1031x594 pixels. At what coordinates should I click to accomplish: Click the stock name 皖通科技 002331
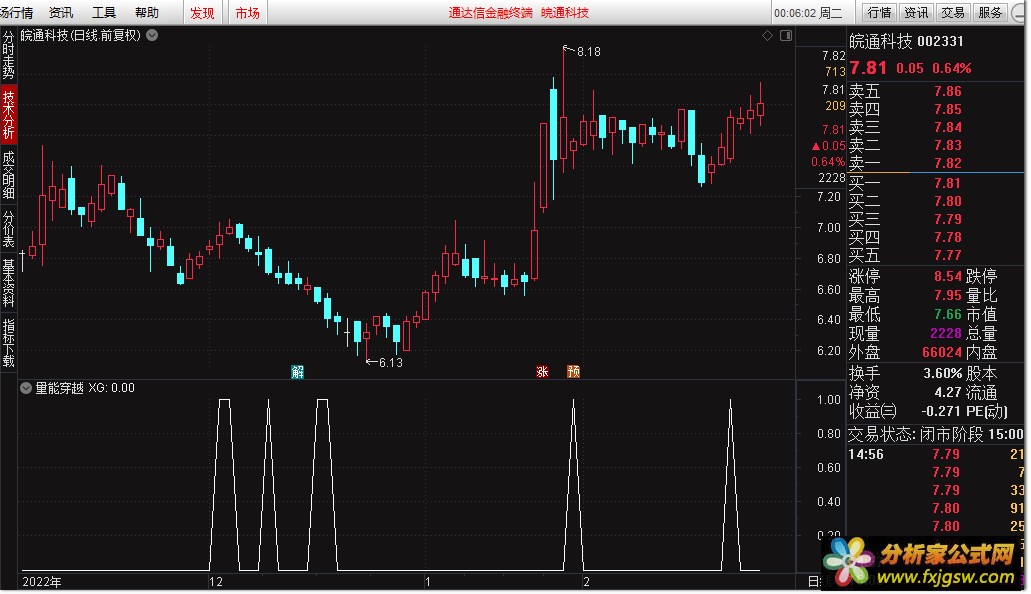click(906, 41)
